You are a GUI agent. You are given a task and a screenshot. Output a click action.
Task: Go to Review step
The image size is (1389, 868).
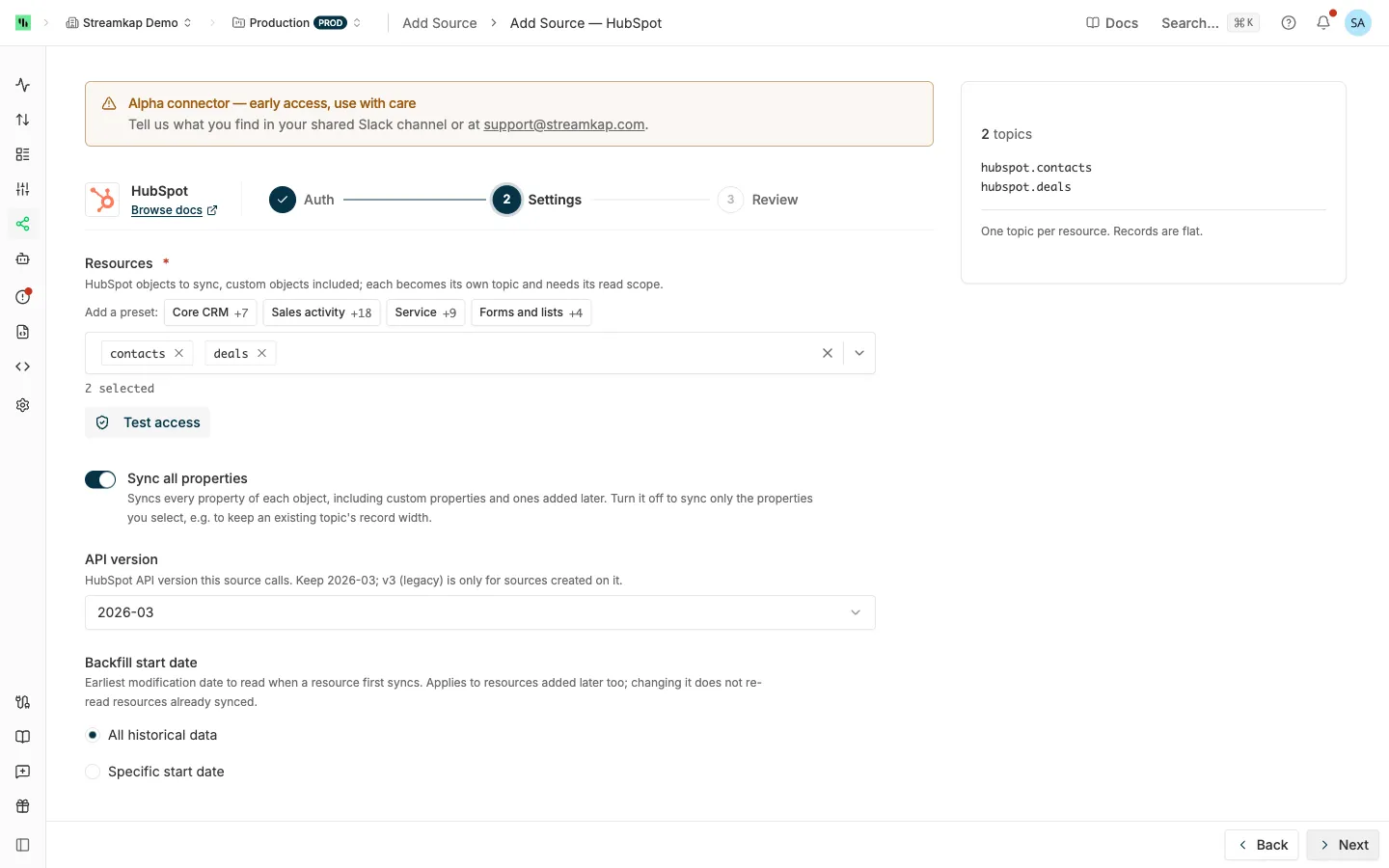[x=758, y=200]
